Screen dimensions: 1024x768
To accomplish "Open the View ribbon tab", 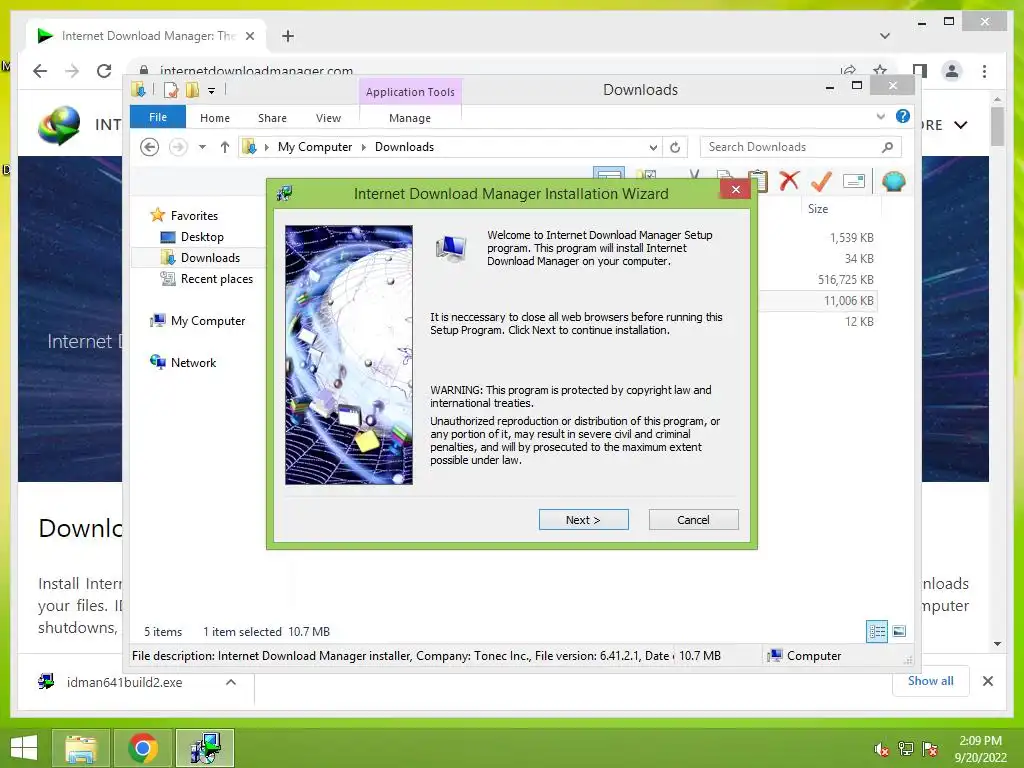I will point(328,118).
